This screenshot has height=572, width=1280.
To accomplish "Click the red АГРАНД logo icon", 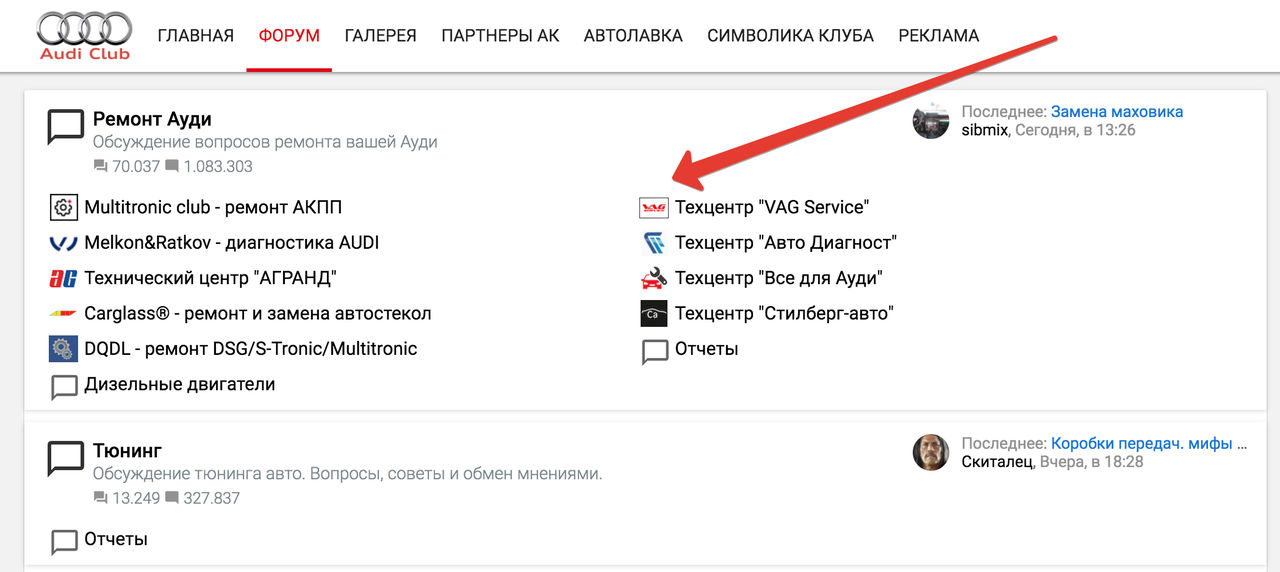I will 63,278.
